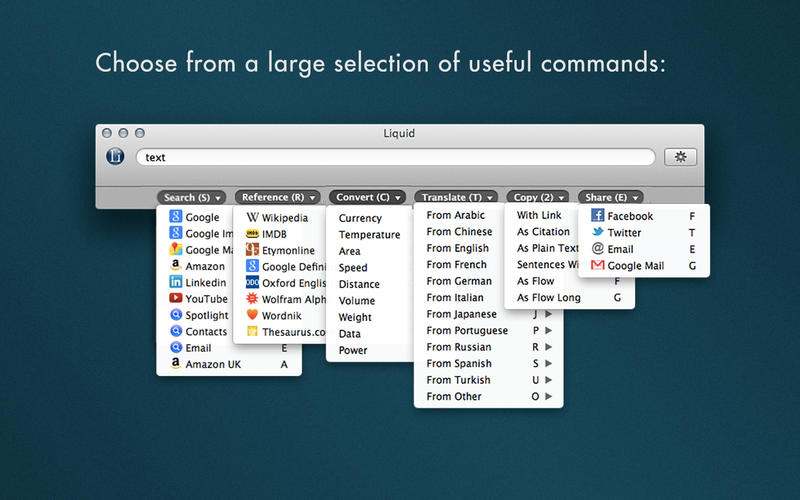Select As Flow Long copy option
This screenshot has height=500, width=800.
click(548, 298)
